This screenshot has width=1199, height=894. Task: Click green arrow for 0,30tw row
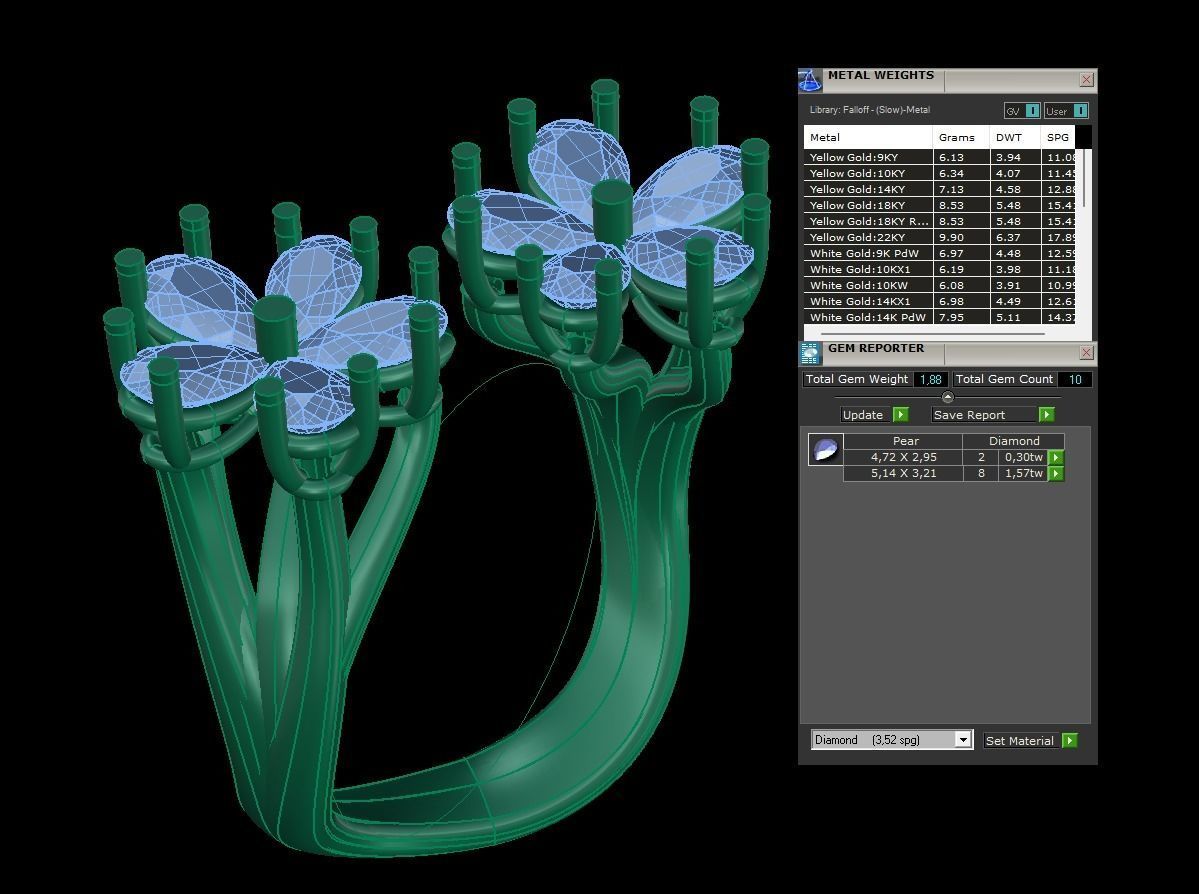pos(1055,457)
